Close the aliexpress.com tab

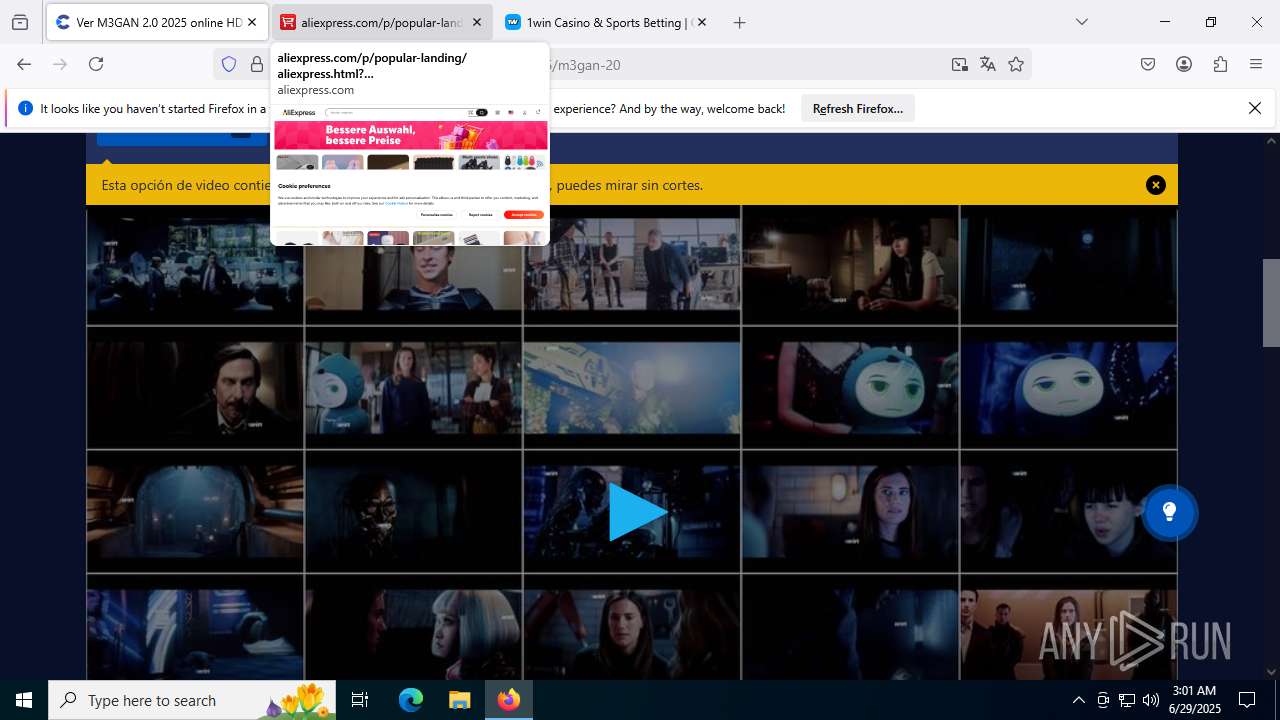477,22
